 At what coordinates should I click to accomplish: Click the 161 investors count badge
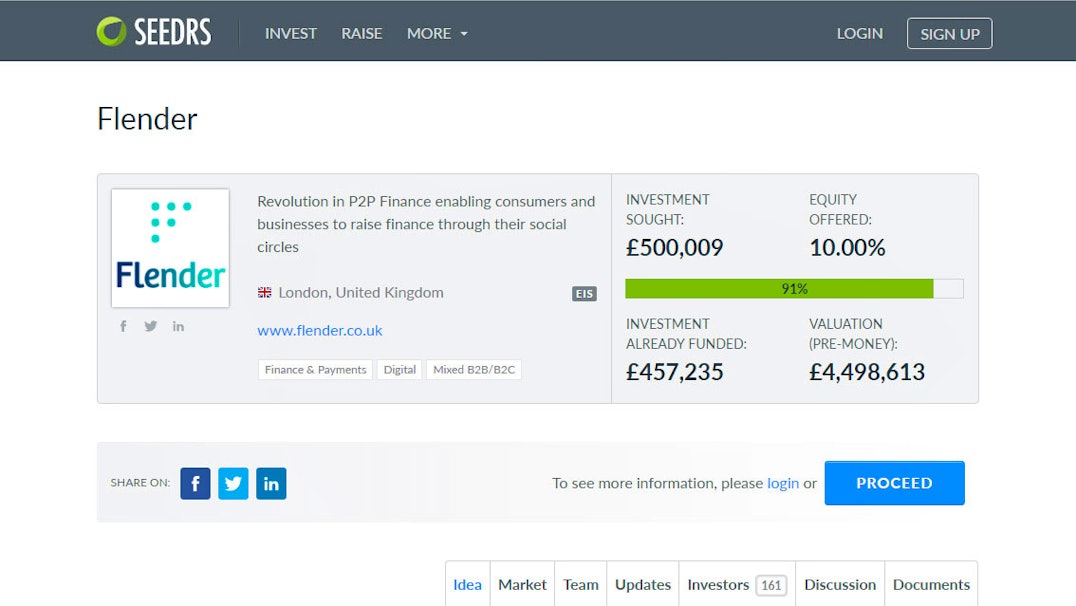pos(771,585)
